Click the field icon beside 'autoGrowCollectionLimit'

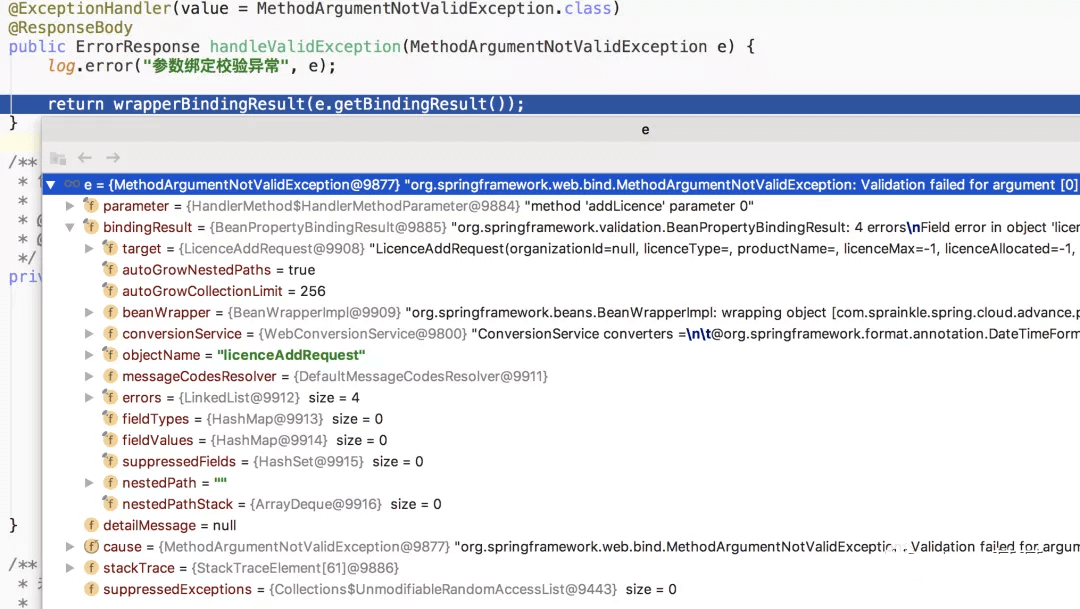[110, 291]
